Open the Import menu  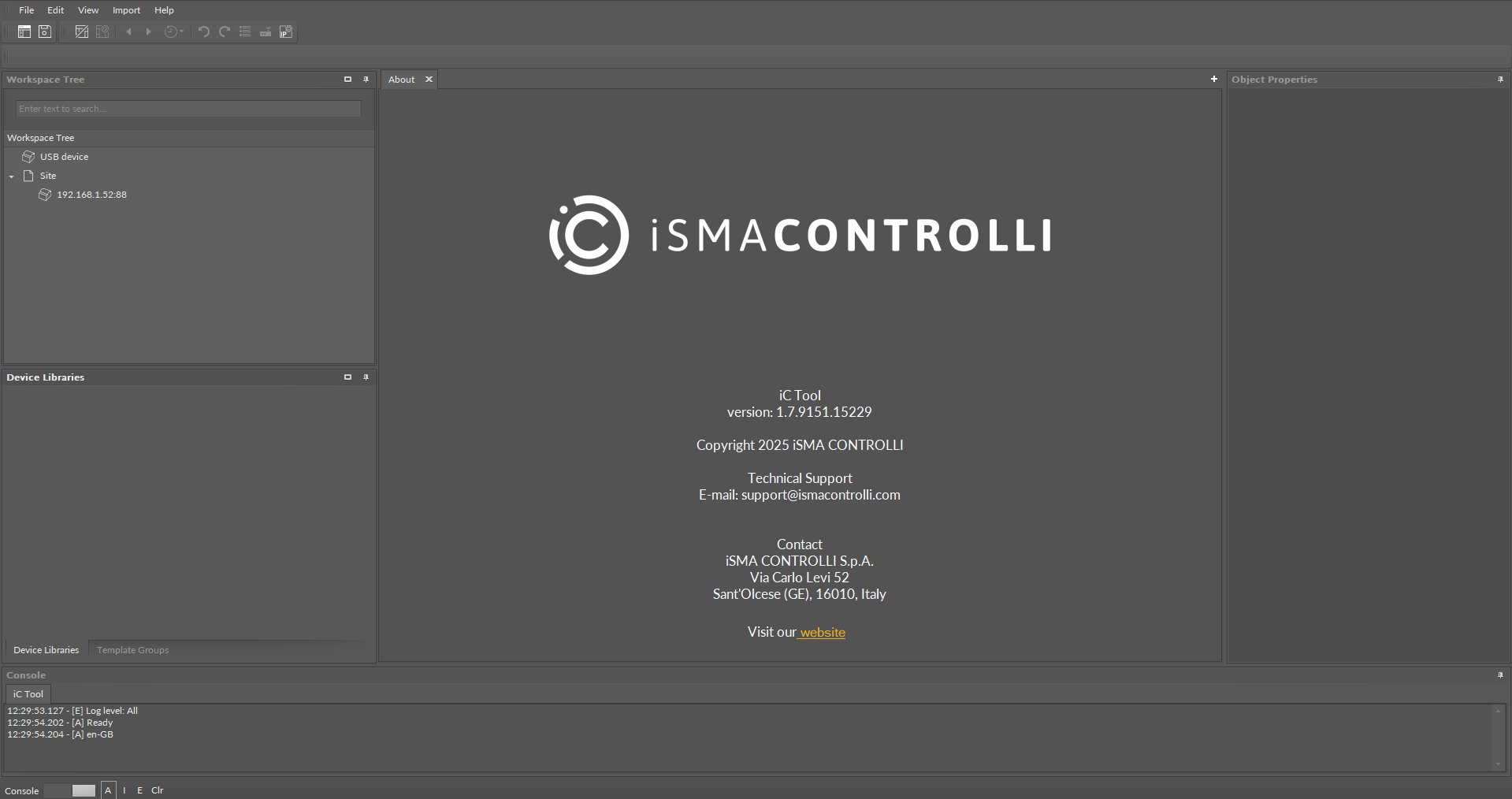tap(126, 10)
